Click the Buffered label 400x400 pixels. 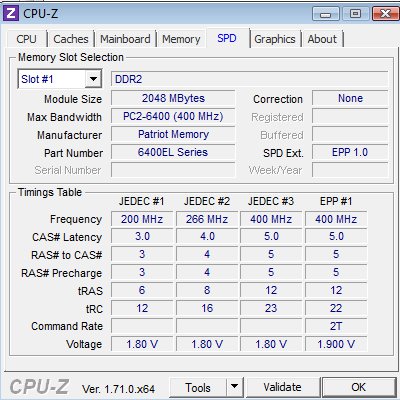coord(282,135)
